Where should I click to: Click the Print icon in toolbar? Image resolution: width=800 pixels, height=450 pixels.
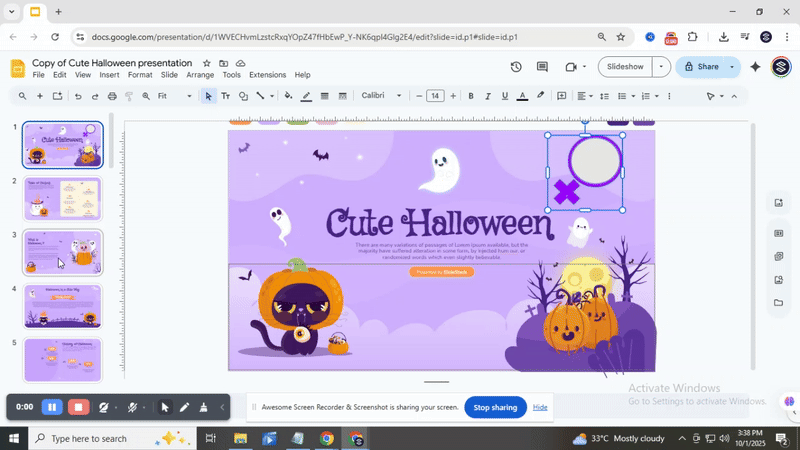(112, 96)
